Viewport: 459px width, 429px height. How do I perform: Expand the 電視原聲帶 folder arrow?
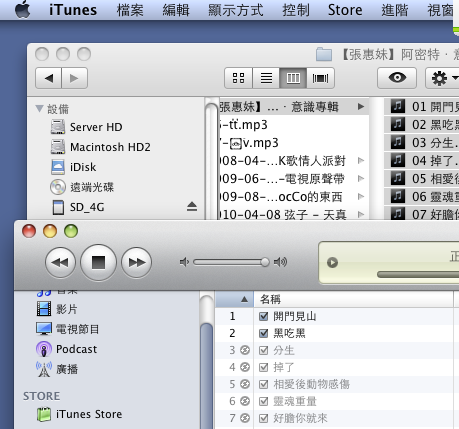(x=361, y=179)
